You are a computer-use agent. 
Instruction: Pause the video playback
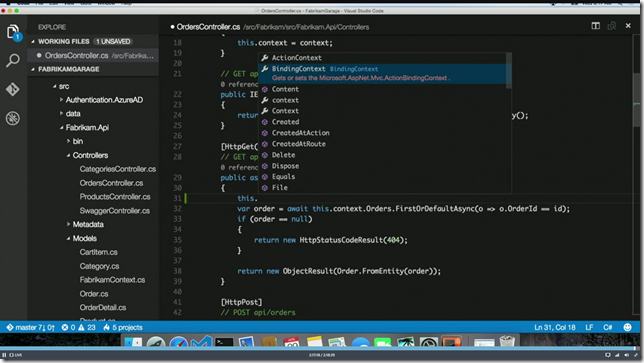tap(4, 355)
